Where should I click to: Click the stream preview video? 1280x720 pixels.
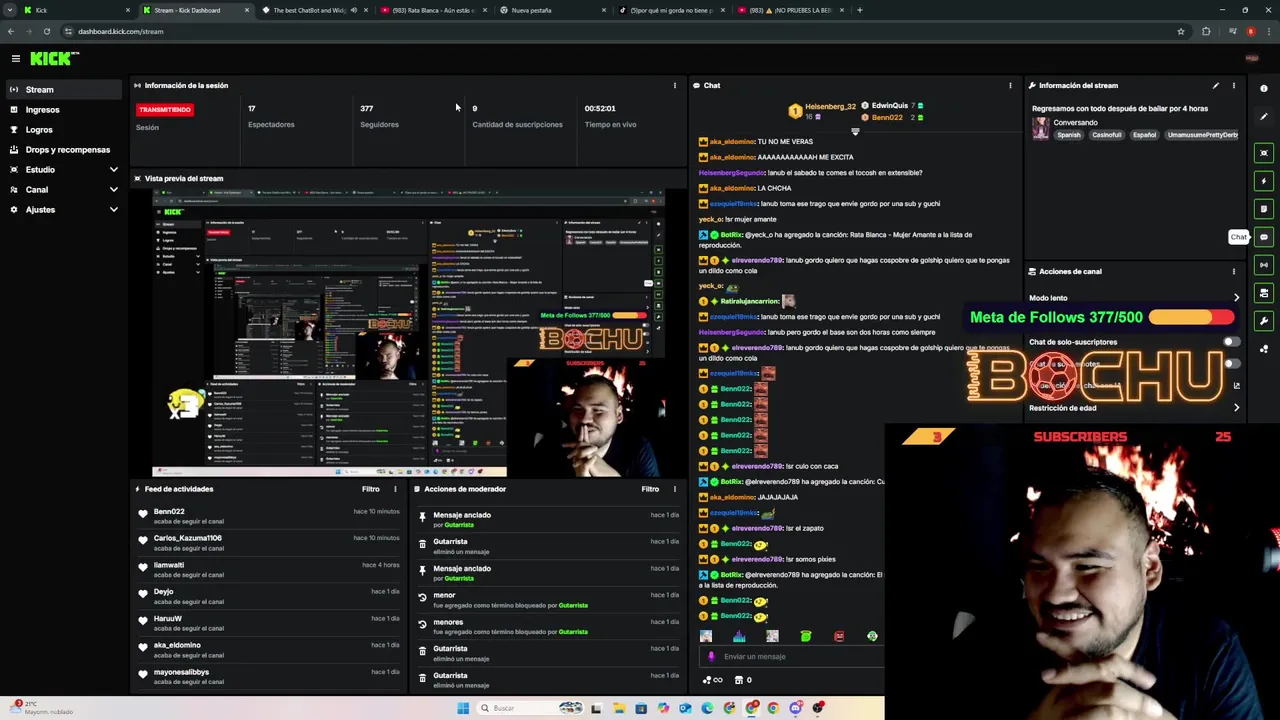click(408, 333)
